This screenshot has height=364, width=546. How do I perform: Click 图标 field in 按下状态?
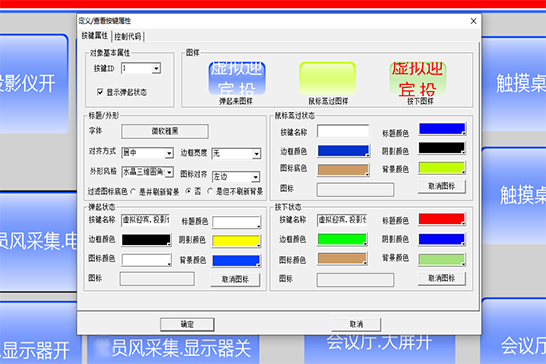pos(355,280)
